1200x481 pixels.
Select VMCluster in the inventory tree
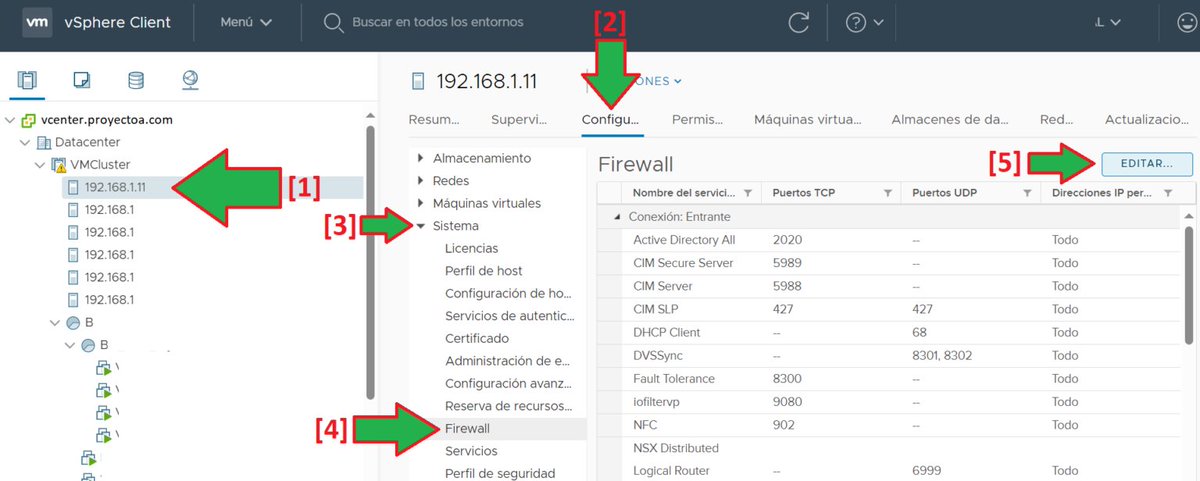[100, 164]
